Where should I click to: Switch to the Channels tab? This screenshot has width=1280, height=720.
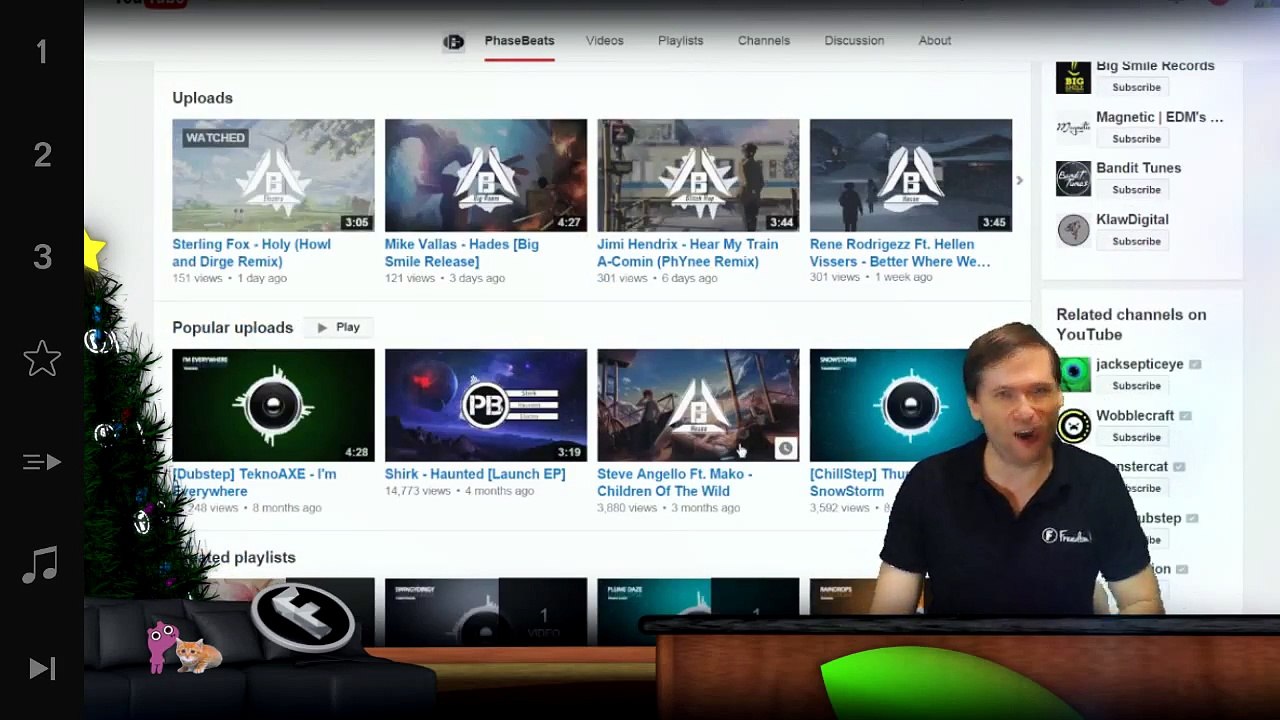[764, 41]
